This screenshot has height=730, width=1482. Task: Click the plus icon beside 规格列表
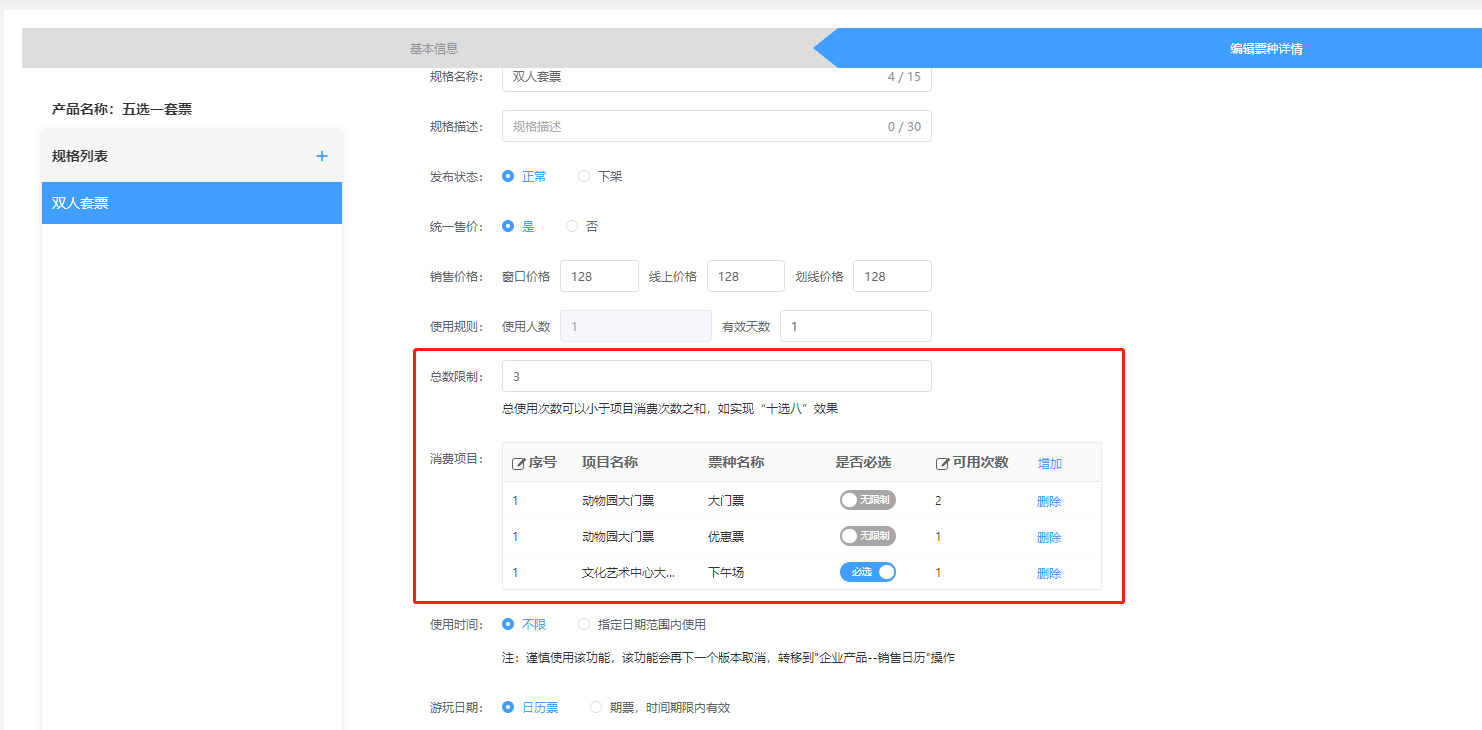click(321, 157)
